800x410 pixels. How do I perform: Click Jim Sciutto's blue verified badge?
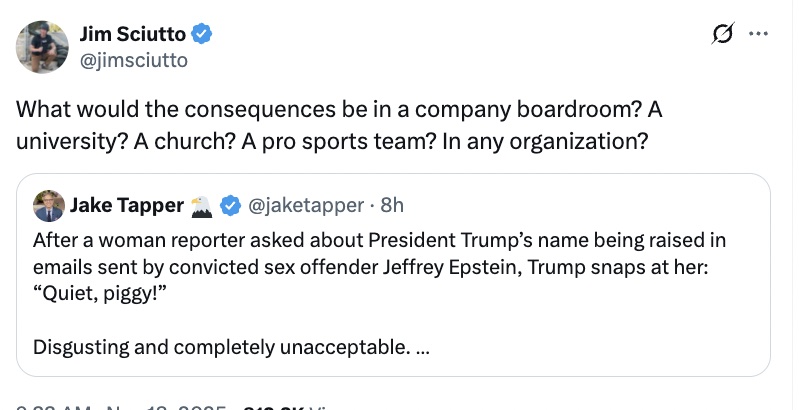click(202, 35)
